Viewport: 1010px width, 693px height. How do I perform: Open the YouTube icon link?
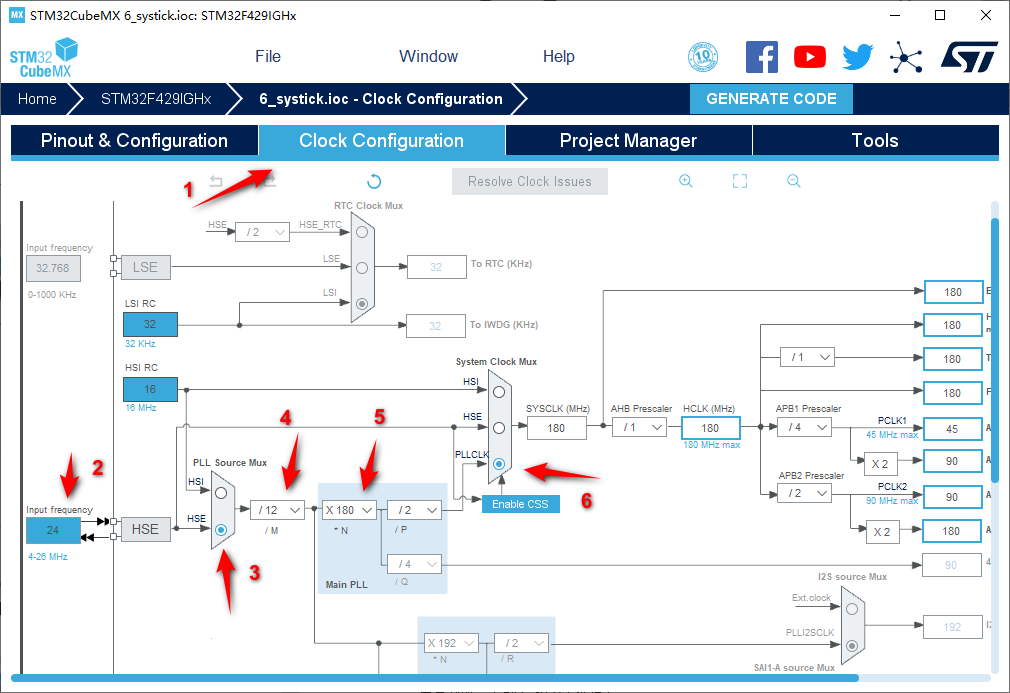tap(810, 57)
